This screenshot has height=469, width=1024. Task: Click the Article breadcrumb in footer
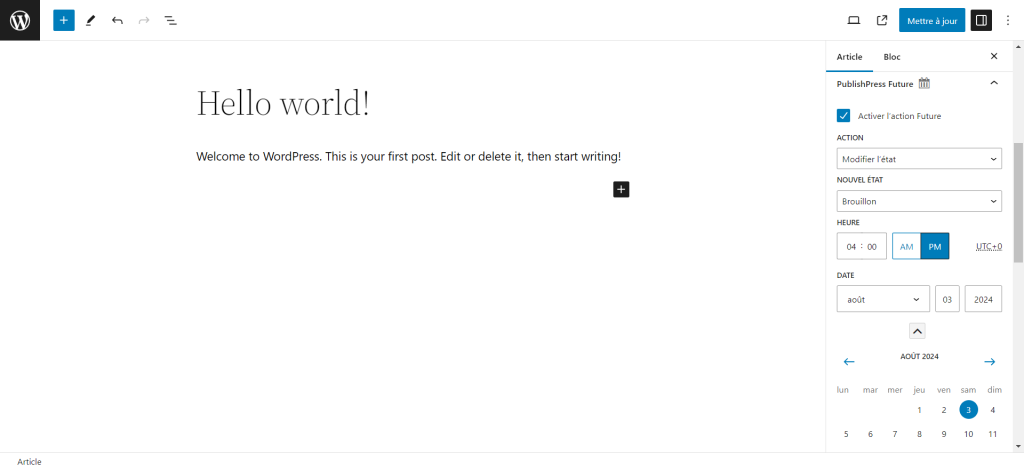[x=29, y=462]
